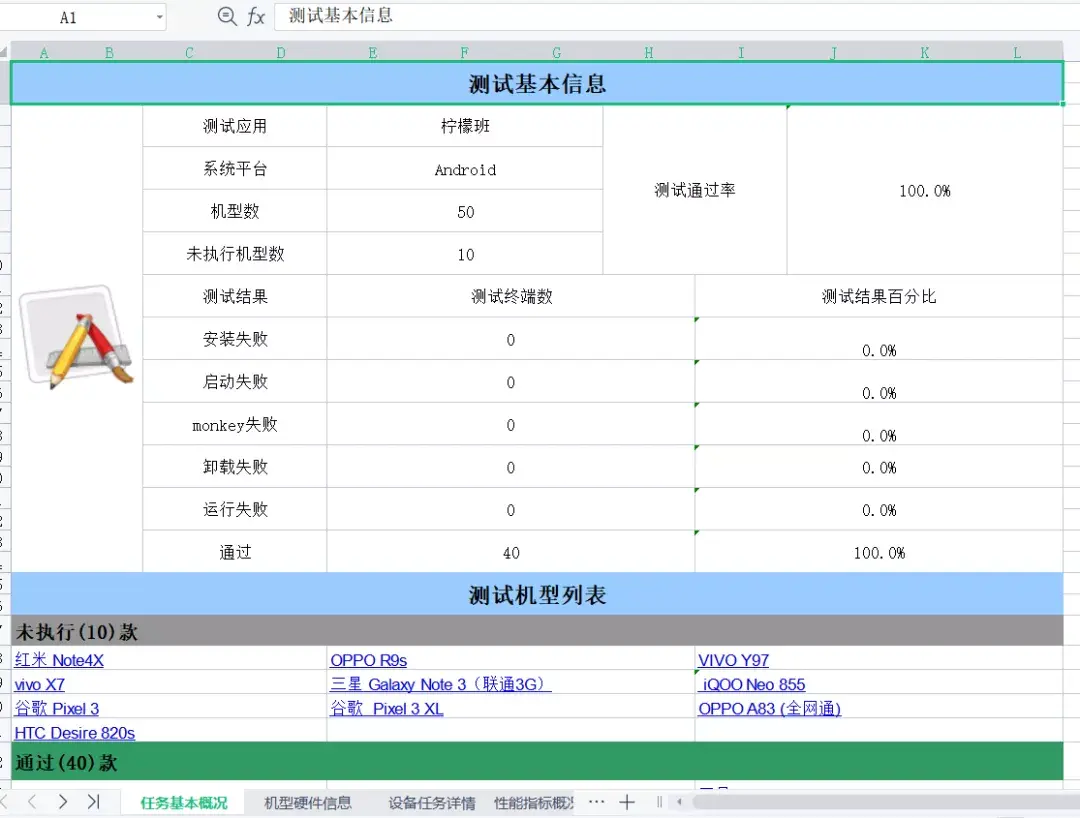Select the 卸载失败 label cell

pyautogui.click(x=235, y=467)
